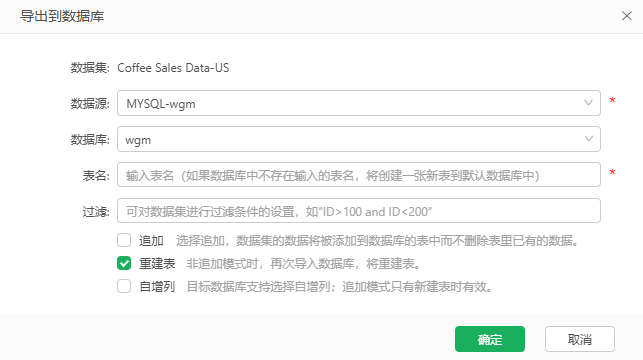This screenshot has height=360, width=643.
Task: Click the 重建表 checkbox label text
Action: coord(157,264)
